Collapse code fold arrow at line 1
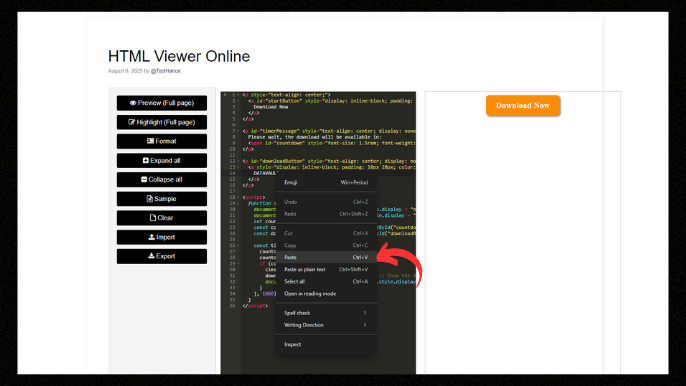The height and width of the screenshot is (386, 686). [238, 95]
